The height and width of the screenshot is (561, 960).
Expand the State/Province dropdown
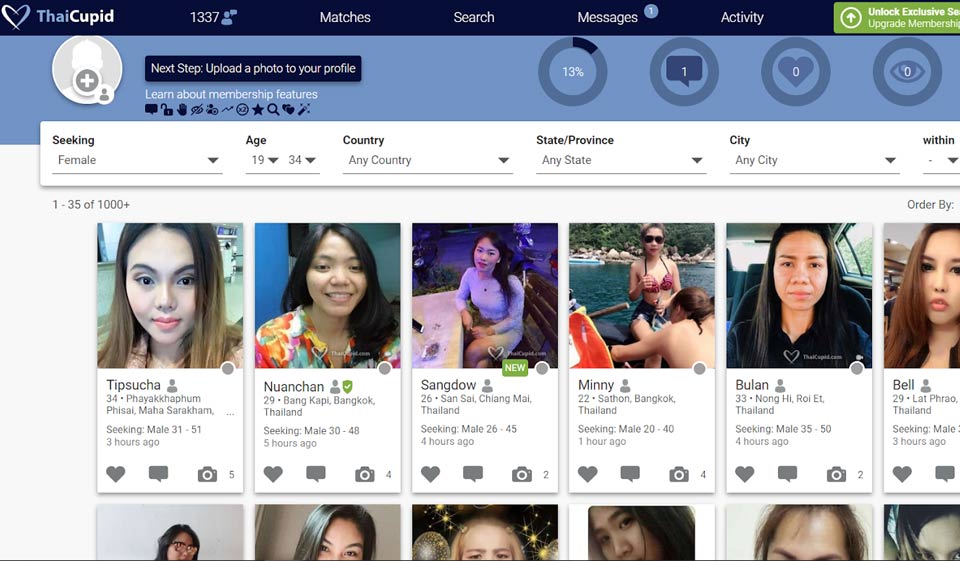point(621,160)
